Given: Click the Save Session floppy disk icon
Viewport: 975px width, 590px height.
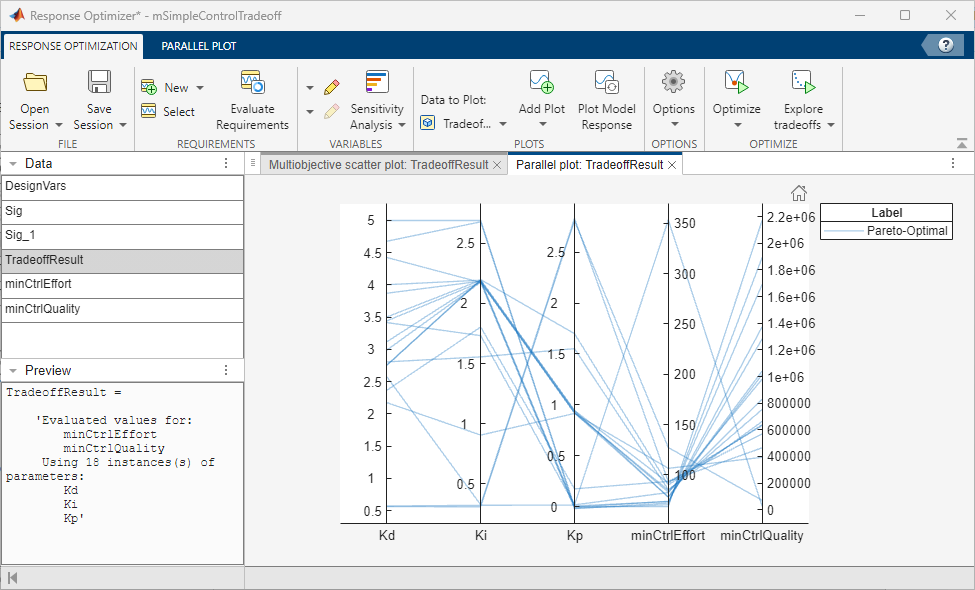Looking at the screenshot, I should (x=99, y=84).
